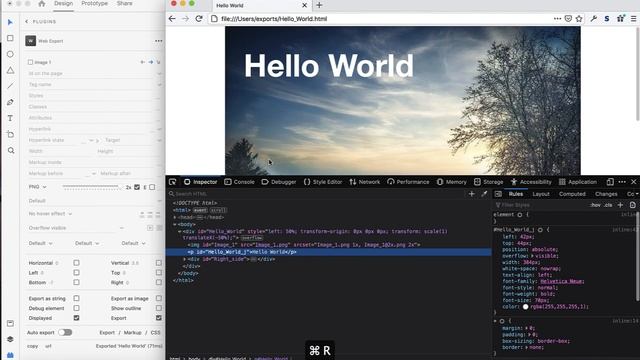Go to the XD Home icon
The image size is (640, 360).
tap(42, 4)
